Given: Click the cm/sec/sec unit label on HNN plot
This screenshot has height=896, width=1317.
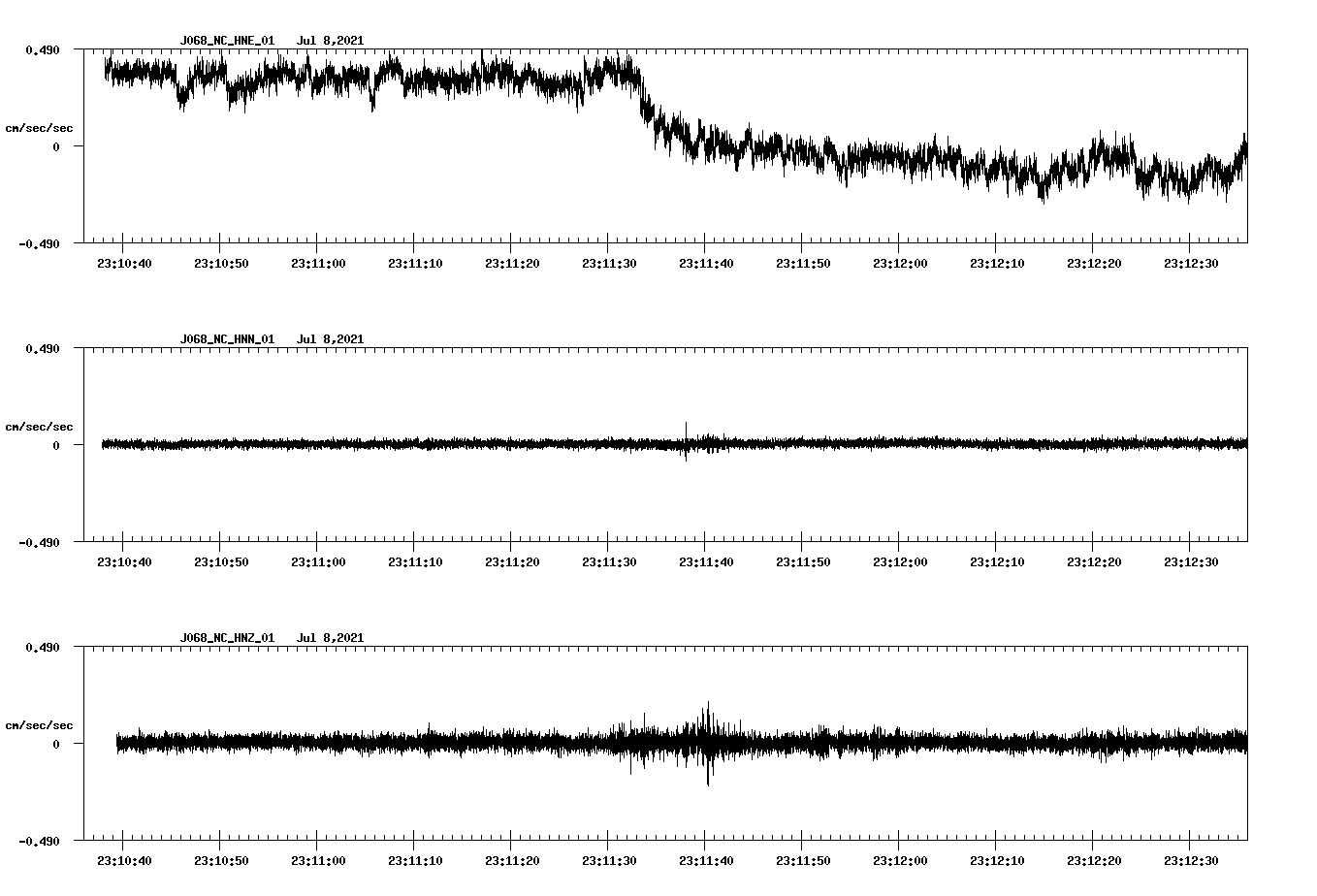Looking at the screenshot, I should point(39,427).
